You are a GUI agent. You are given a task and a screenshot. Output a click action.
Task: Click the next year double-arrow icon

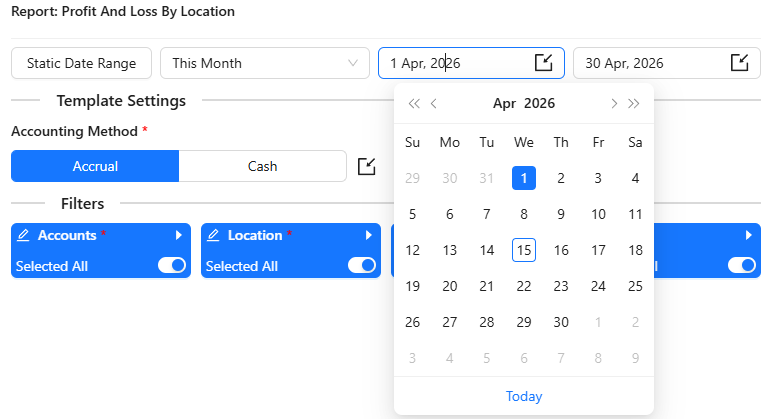point(634,103)
